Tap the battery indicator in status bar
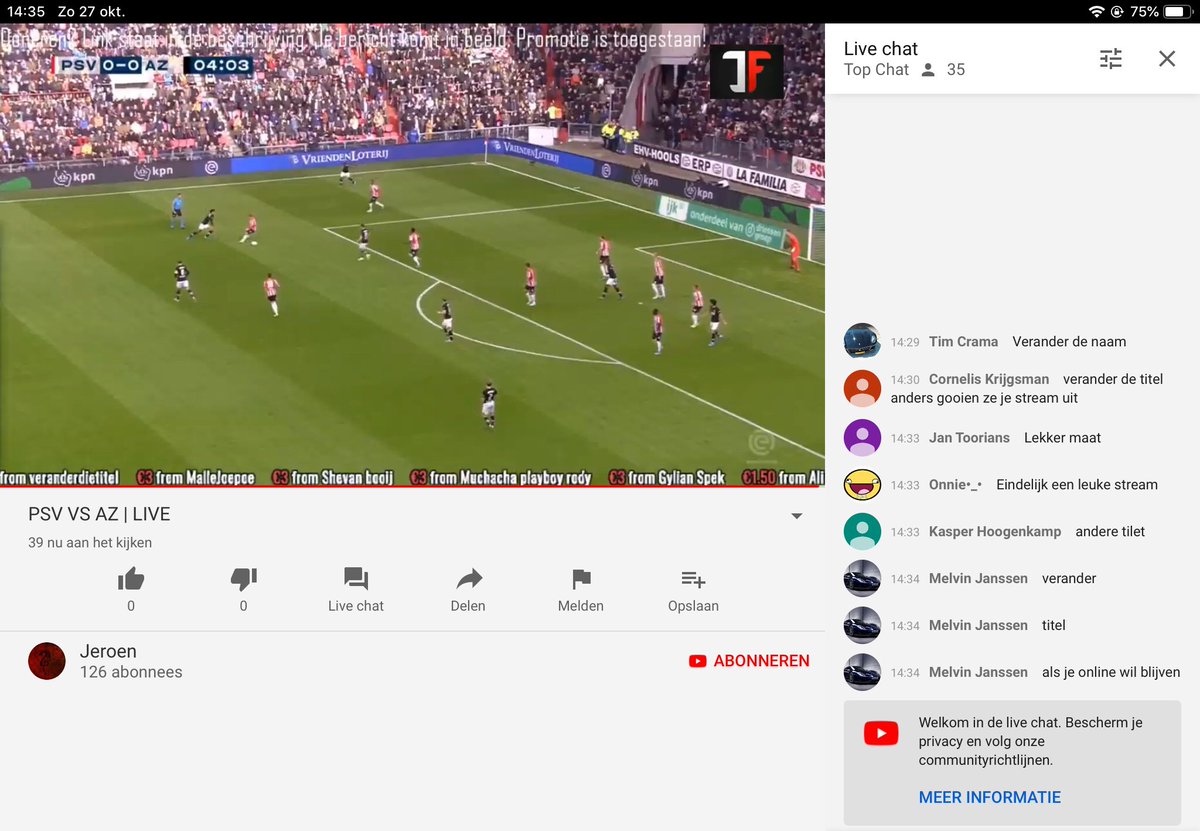This screenshot has width=1200, height=831. pos(1179,11)
